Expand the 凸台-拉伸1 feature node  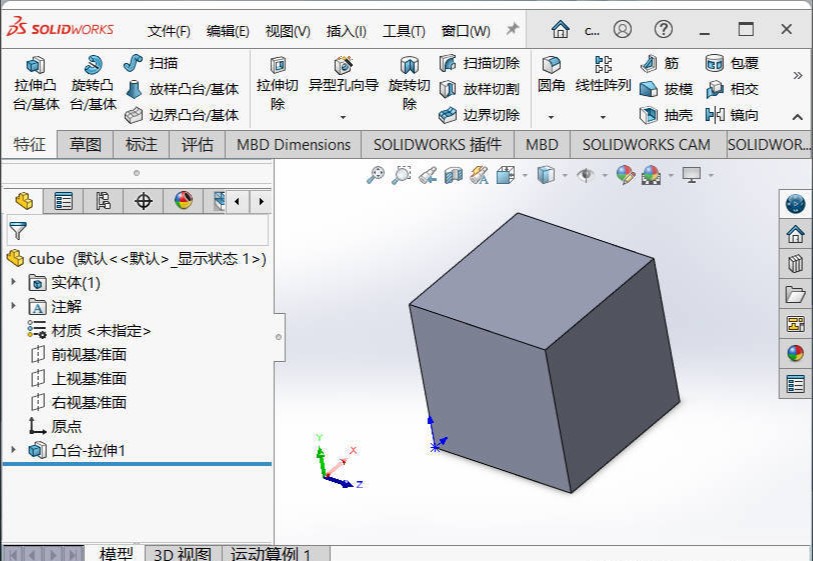pos(14,451)
